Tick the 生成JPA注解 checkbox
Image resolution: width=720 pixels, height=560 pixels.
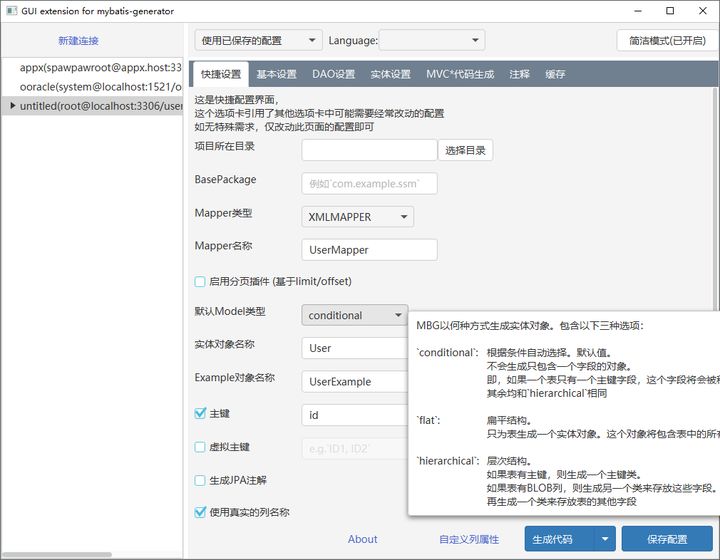(200, 480)
